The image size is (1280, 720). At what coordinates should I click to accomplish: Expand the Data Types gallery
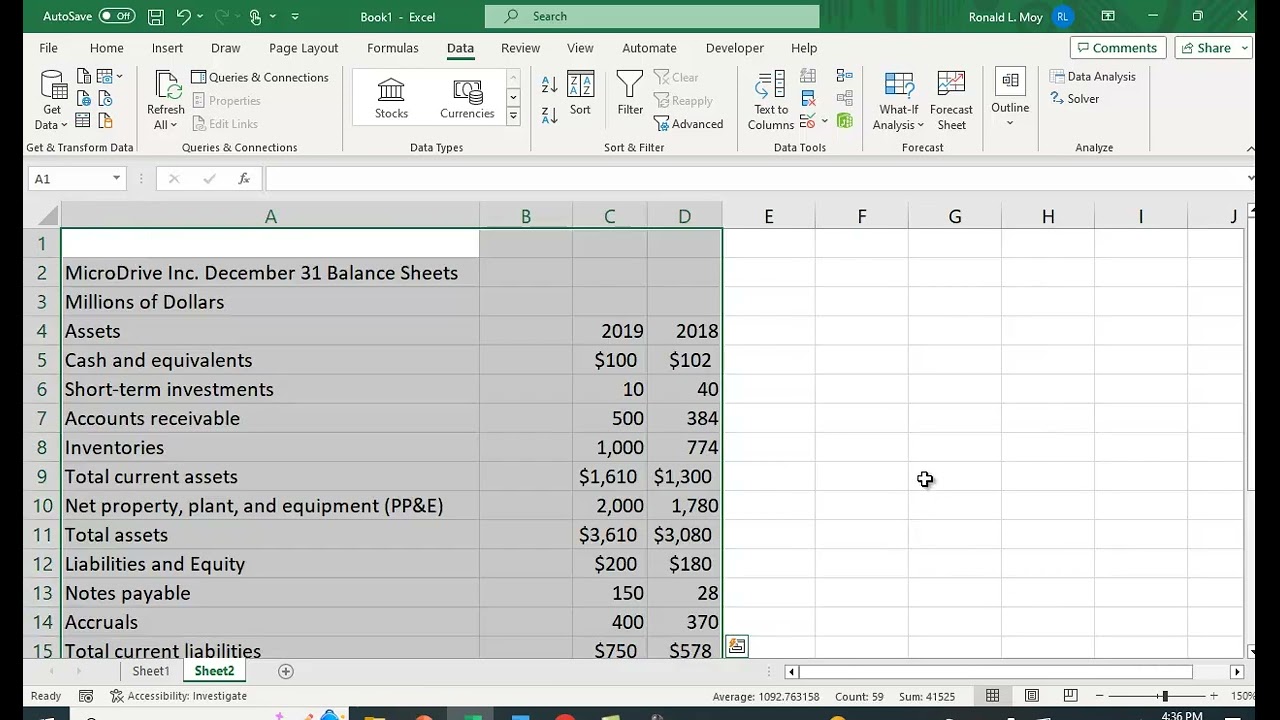pyautogui.click(x=513, y=117)
